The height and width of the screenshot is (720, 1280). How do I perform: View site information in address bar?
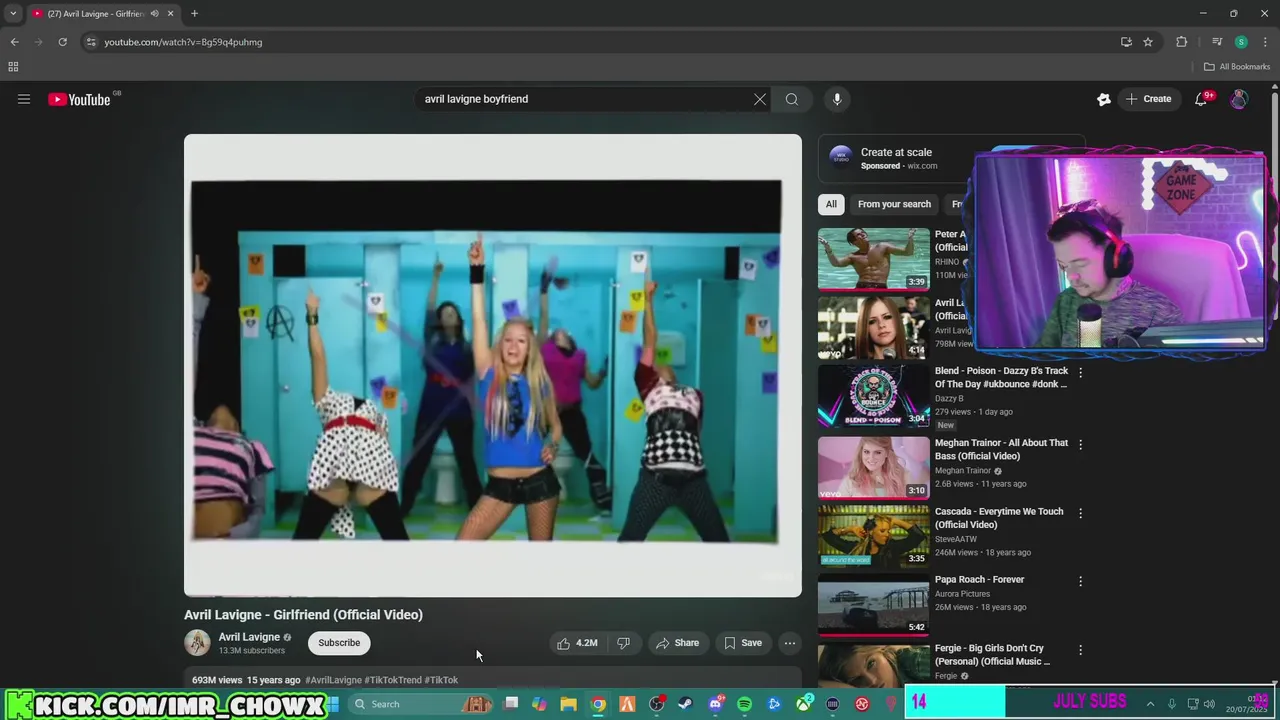click(x=91, y=42)
